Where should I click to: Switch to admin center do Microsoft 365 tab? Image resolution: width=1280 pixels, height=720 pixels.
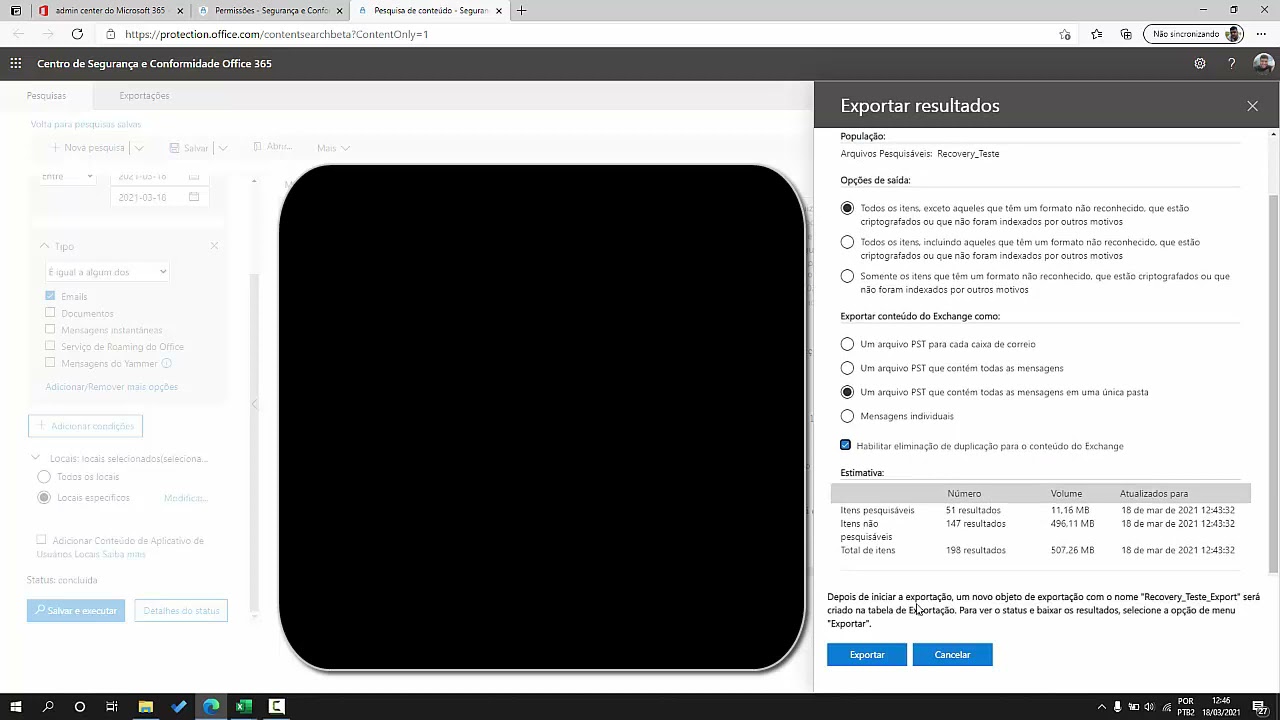click(111, 10)
